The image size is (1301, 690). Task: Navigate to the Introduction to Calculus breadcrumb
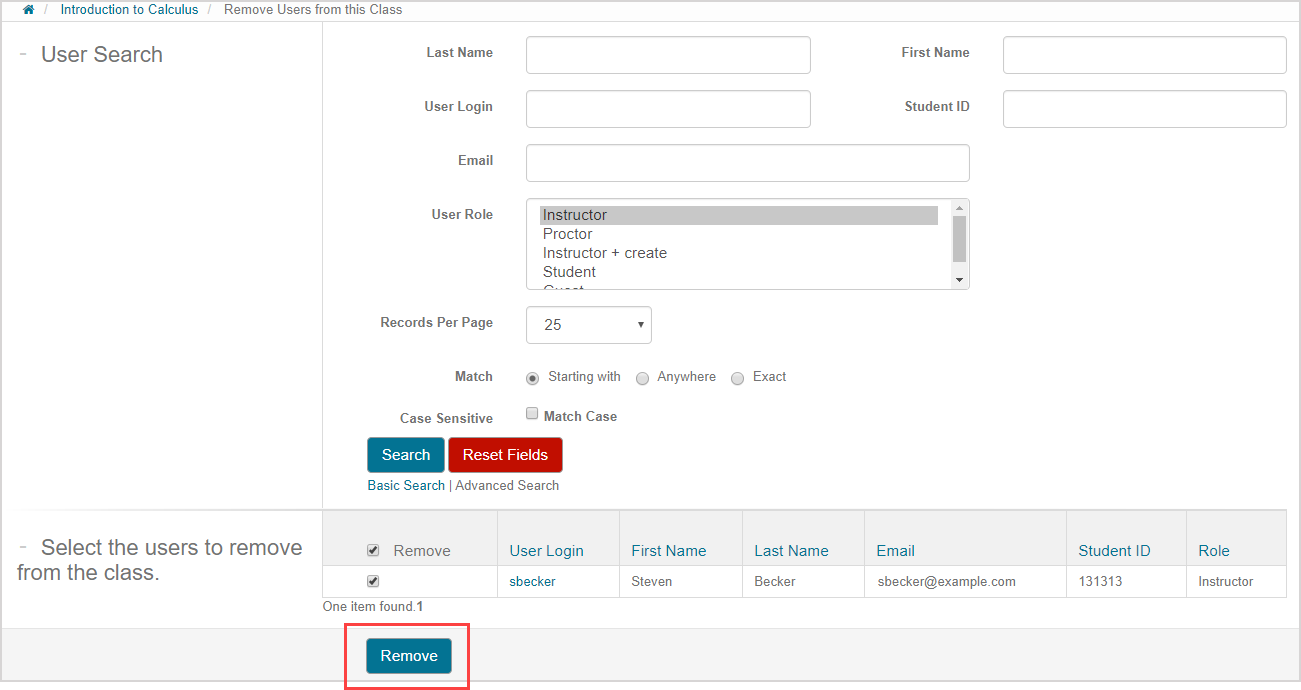129,9
